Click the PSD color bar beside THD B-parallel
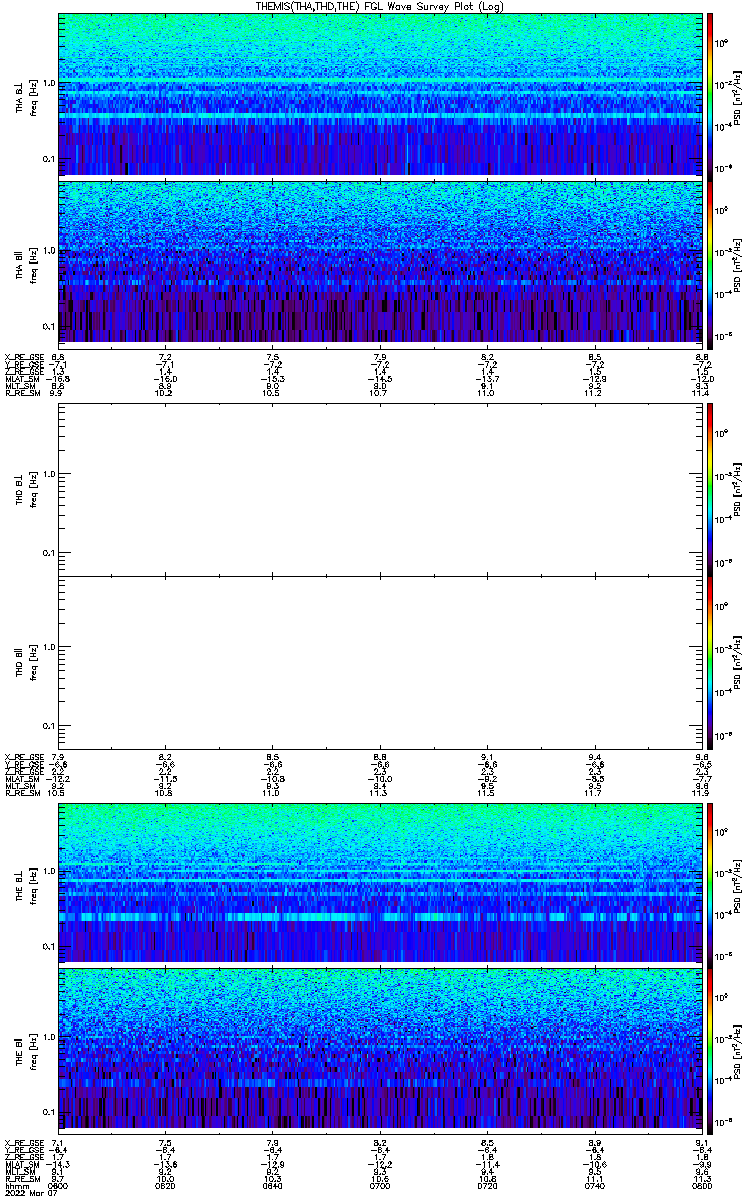The image size is (750, 1200). [x=711, y=662]
